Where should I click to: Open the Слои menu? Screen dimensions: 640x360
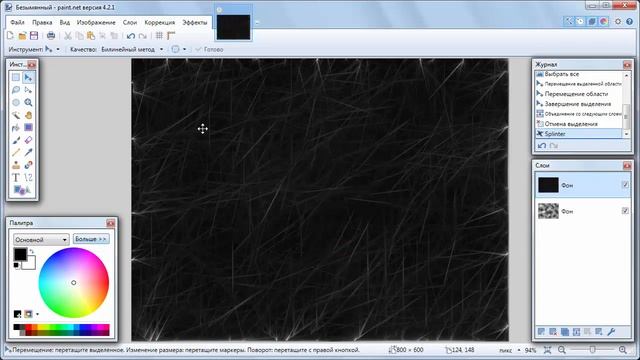130,22
